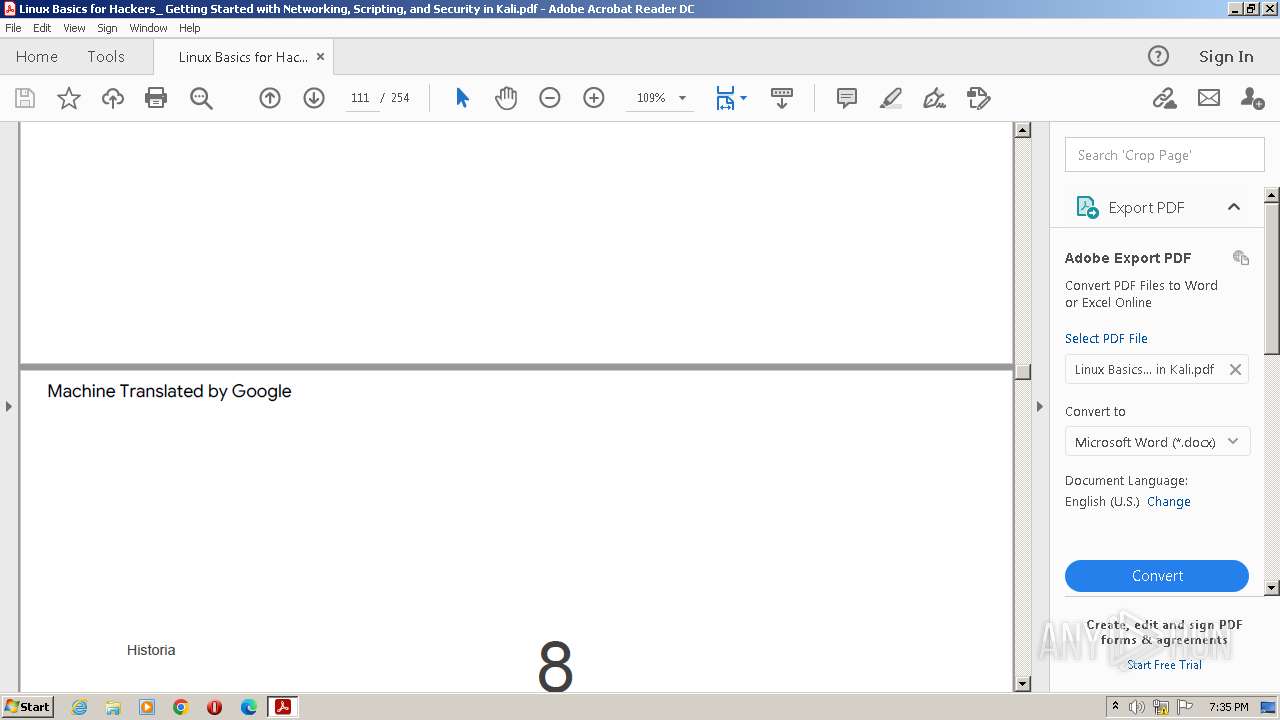Screen dimensions: 1280x720
Task: Click the right panel scrollbar down arrow
Action: coord(1272,588)
